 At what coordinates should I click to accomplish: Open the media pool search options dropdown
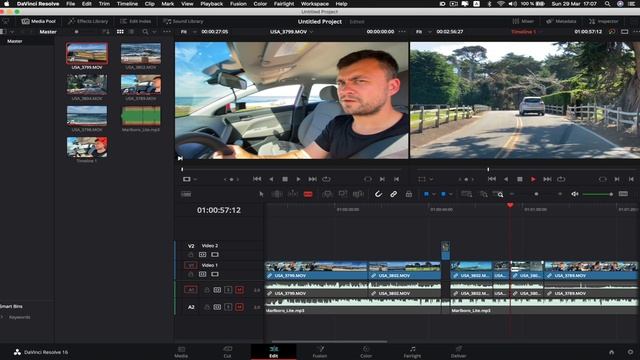pos(154,32)
